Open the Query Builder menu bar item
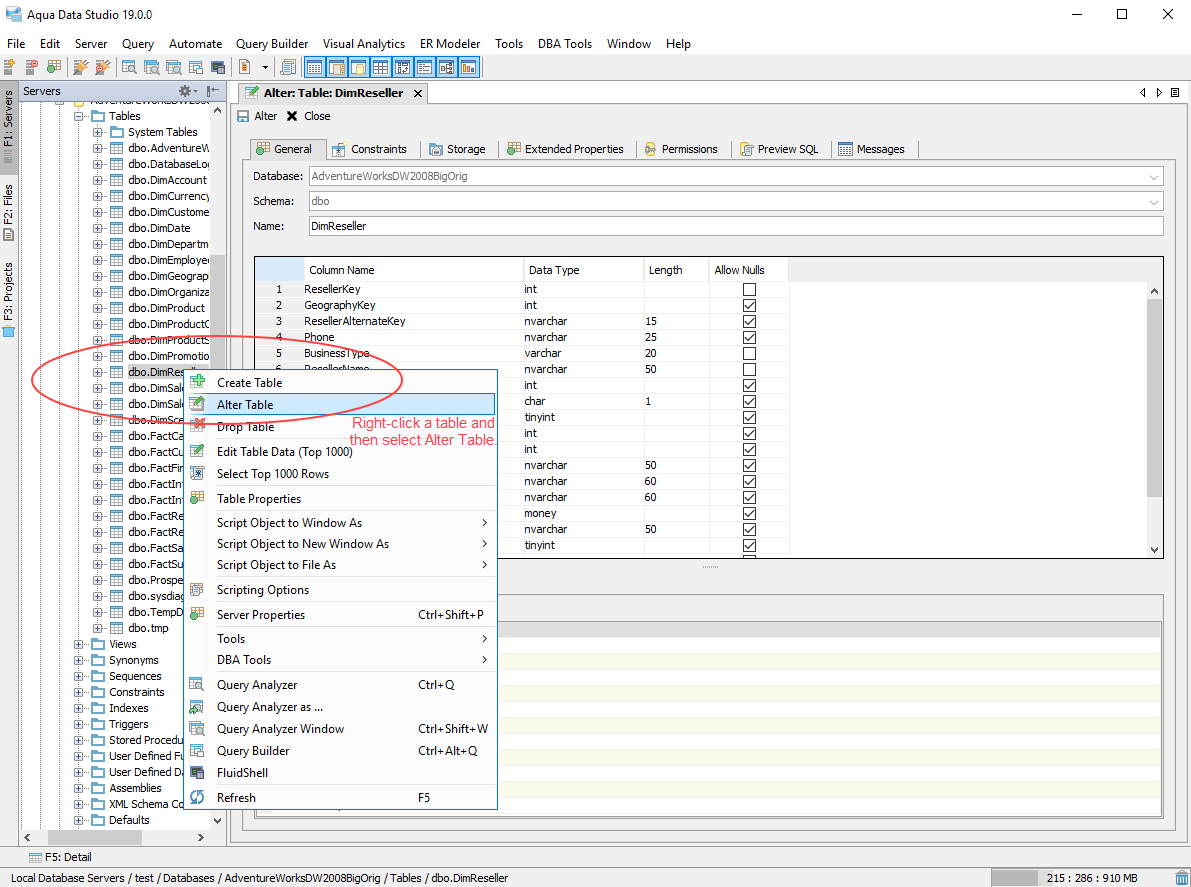Screen dimensions: 1191x887 [272, 44]
